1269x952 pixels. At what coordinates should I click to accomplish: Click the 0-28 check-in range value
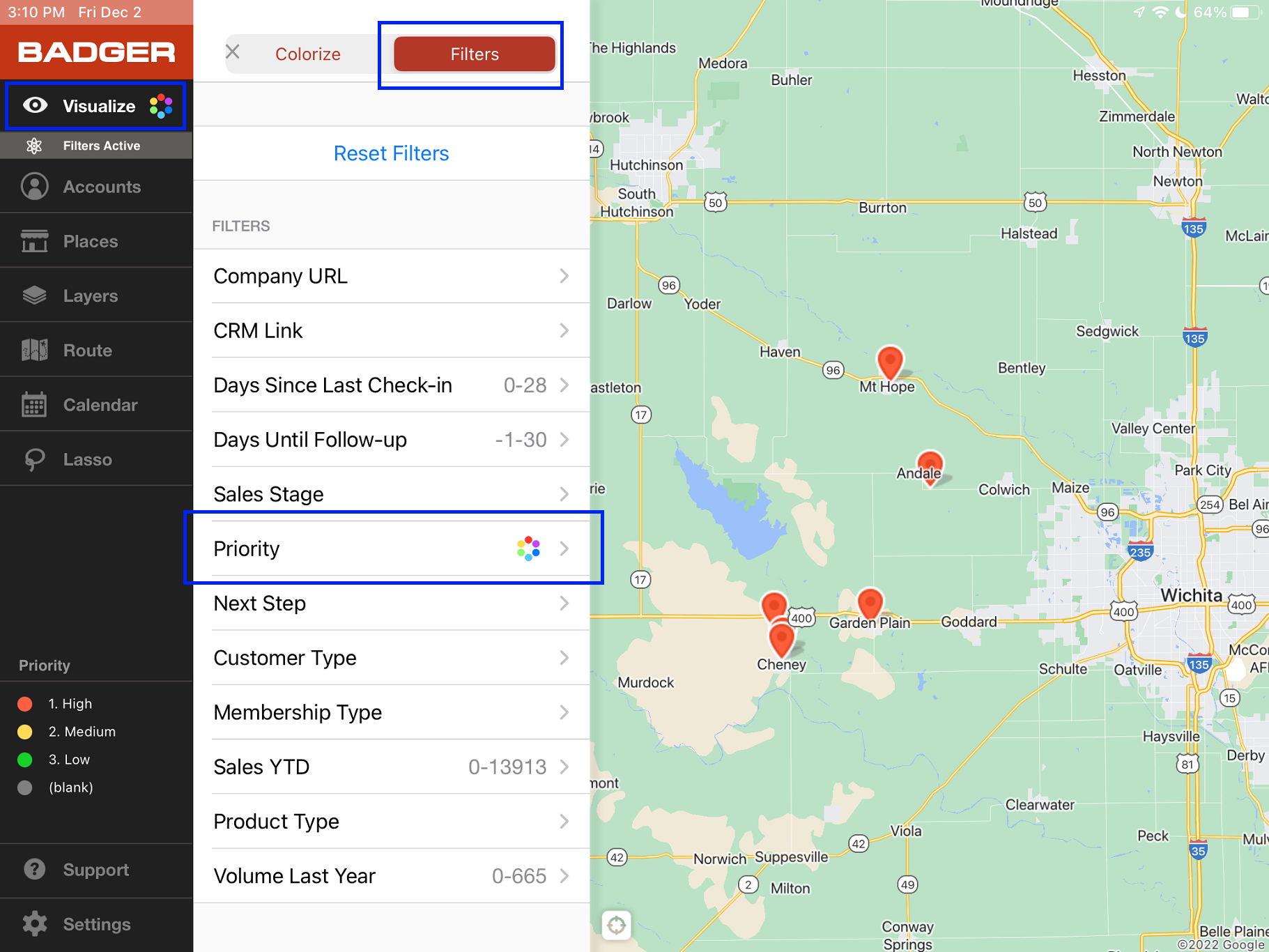click(x=525, y=385)
